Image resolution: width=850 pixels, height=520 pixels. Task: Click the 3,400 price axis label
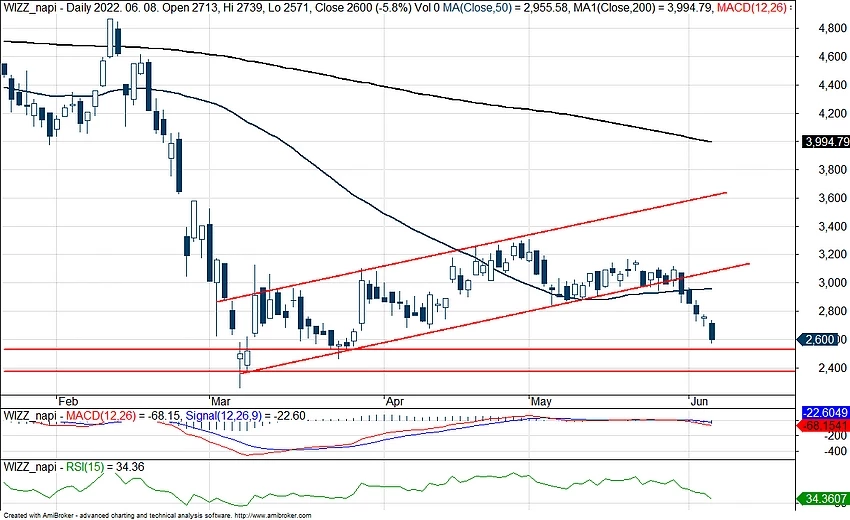coord(832,226)
